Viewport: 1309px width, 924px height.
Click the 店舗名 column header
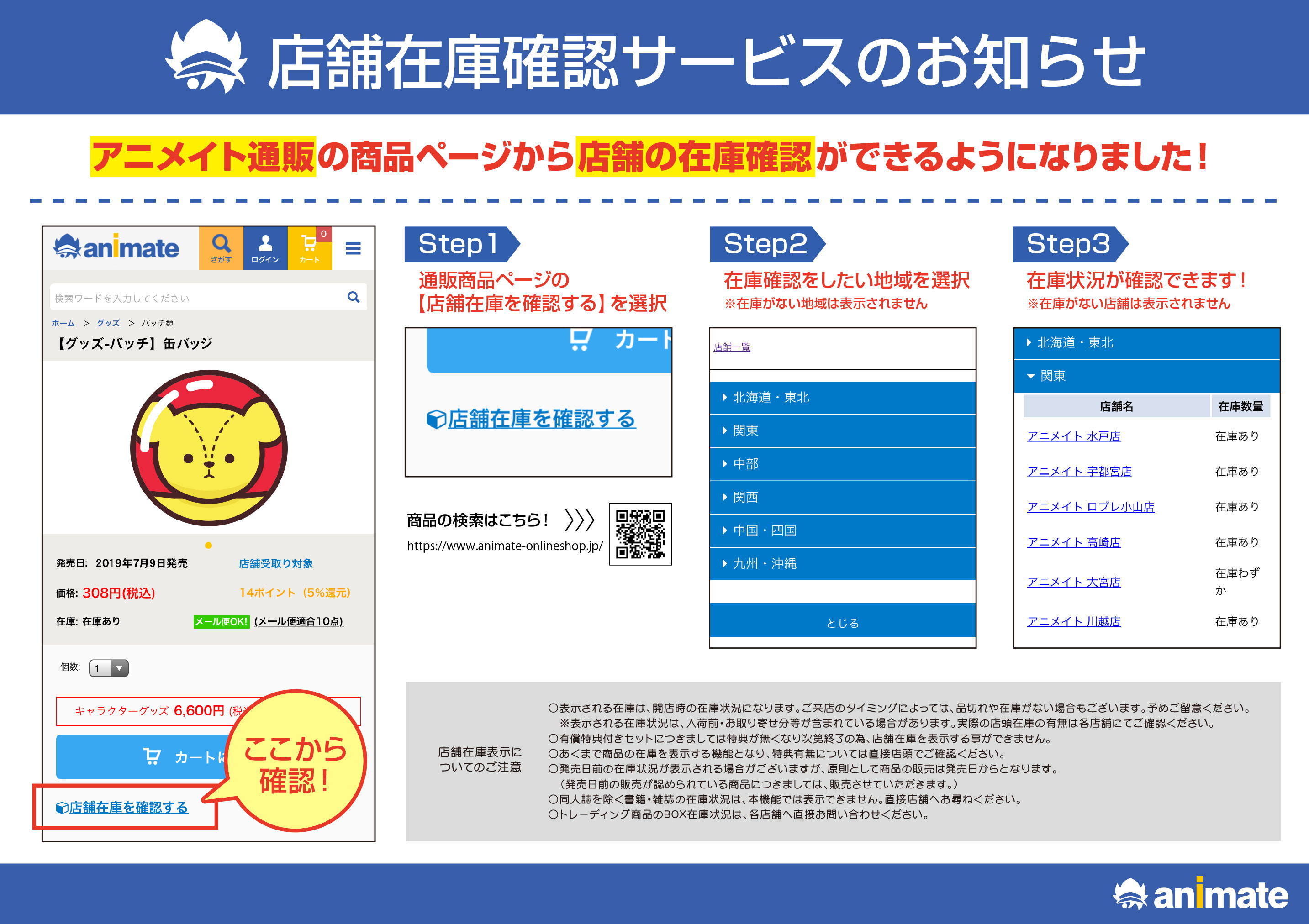pyautogui.click(x=1116, y=406)
